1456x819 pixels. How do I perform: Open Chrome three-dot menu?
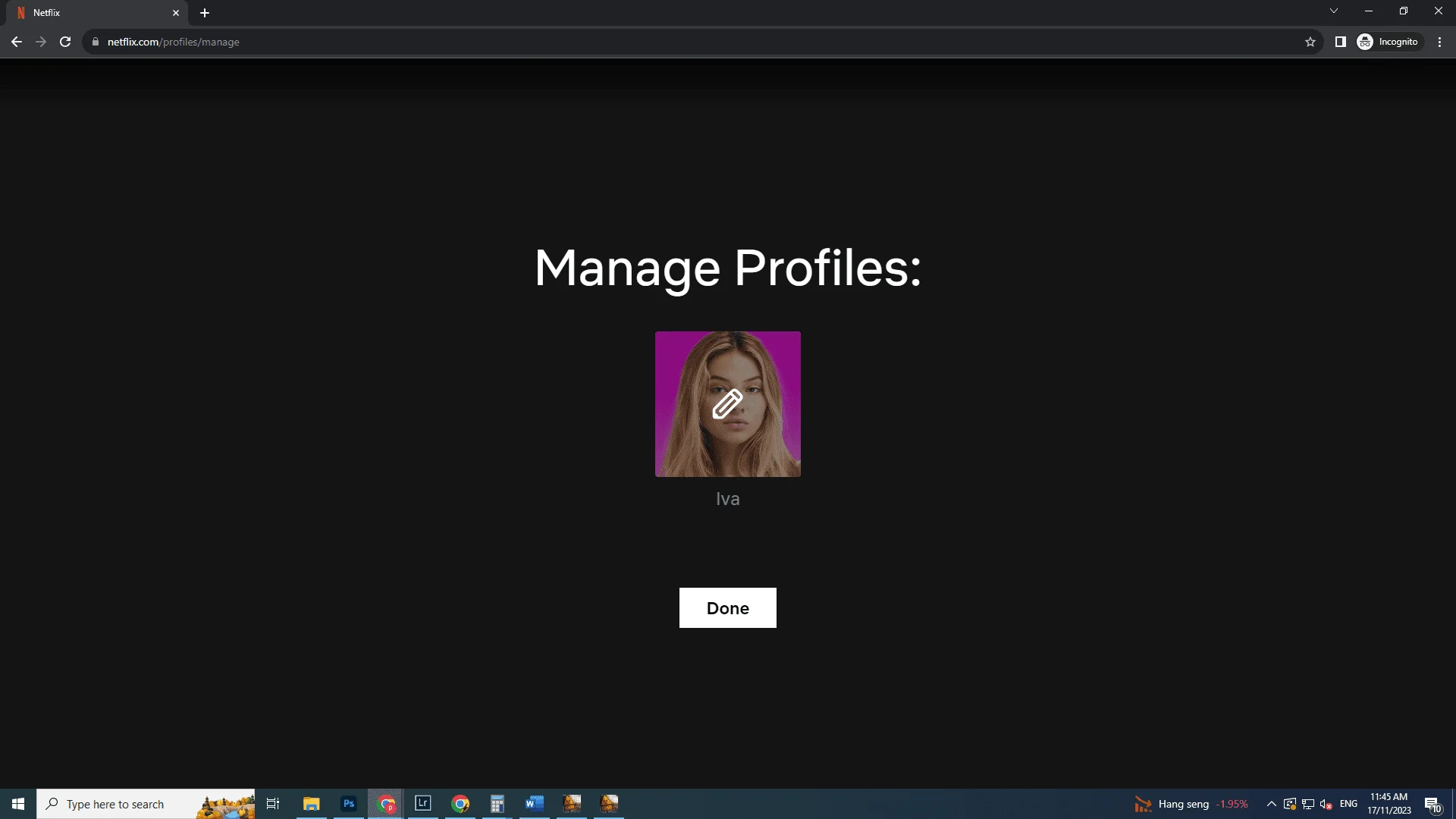[1439, 42]
